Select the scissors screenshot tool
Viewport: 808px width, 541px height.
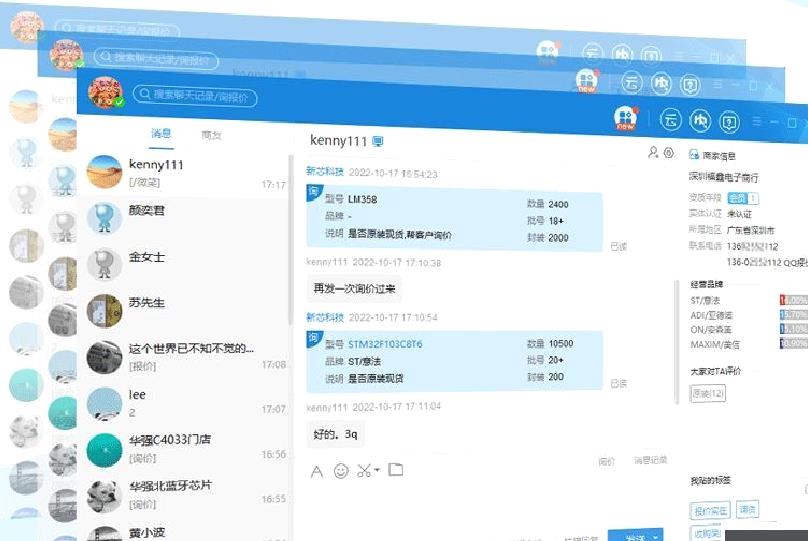(x=364, y=470)
